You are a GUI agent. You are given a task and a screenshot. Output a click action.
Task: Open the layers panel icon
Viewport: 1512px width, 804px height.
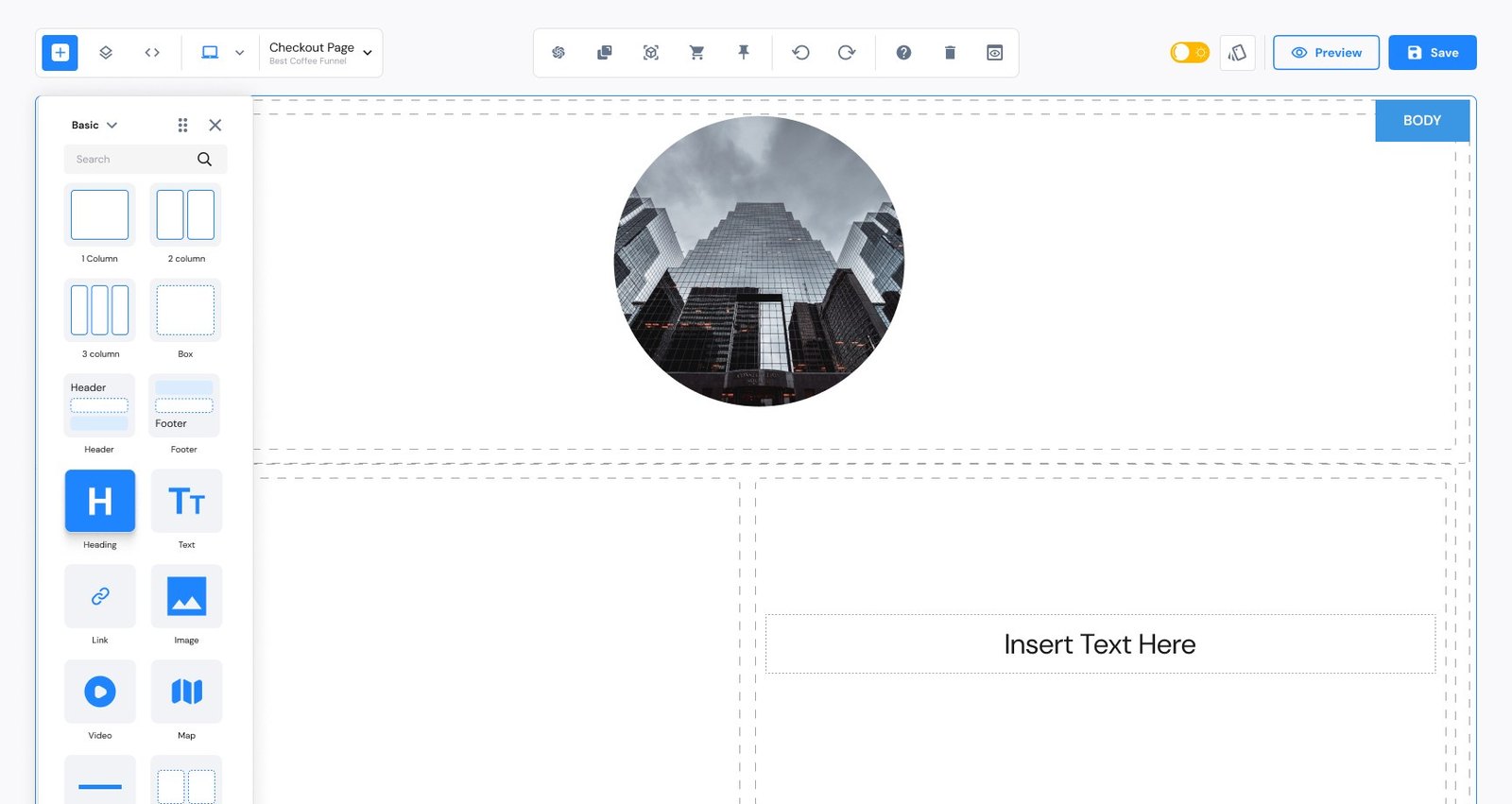click(x=106, y=53)
